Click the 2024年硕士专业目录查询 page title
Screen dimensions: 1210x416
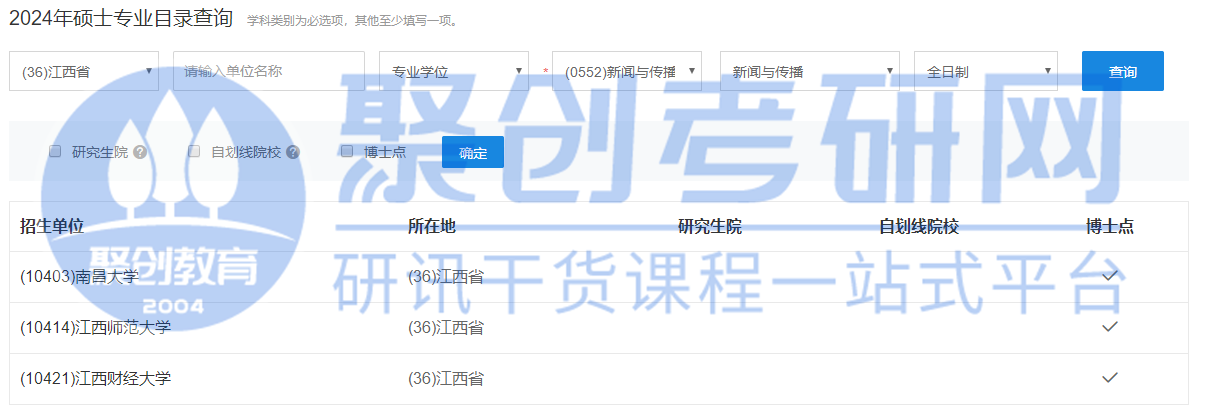[x=120, y=17]
